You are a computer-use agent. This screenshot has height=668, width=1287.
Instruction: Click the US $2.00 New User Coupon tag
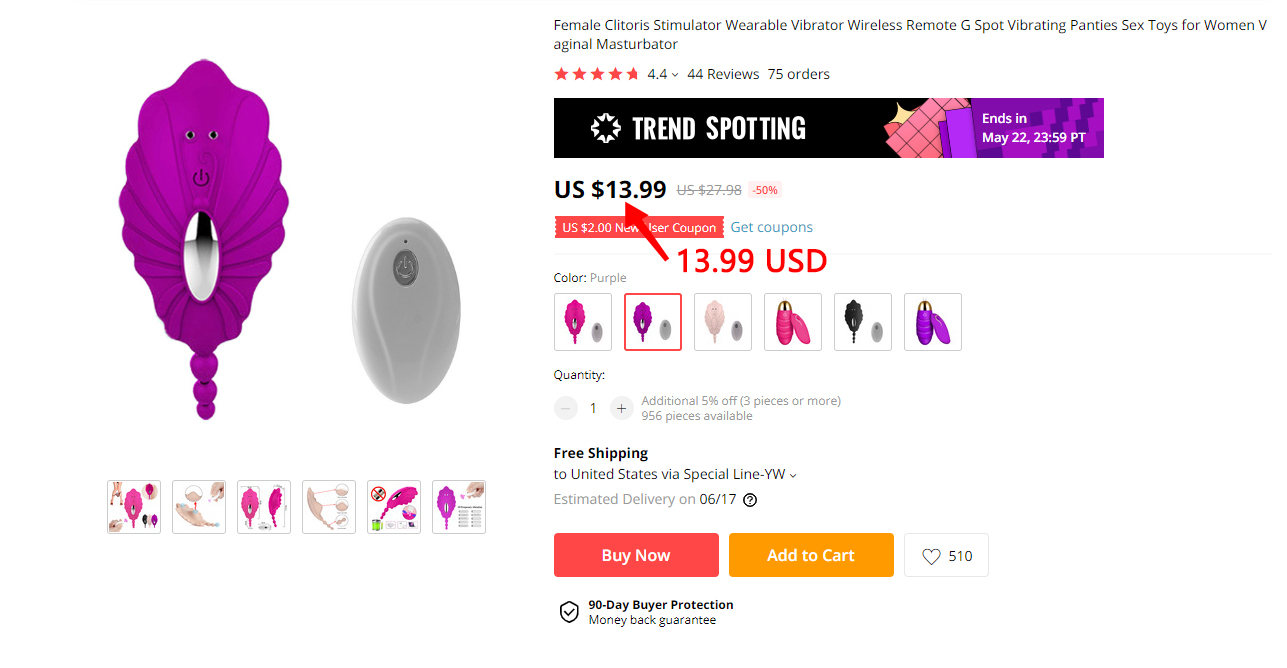coord(639,227)
